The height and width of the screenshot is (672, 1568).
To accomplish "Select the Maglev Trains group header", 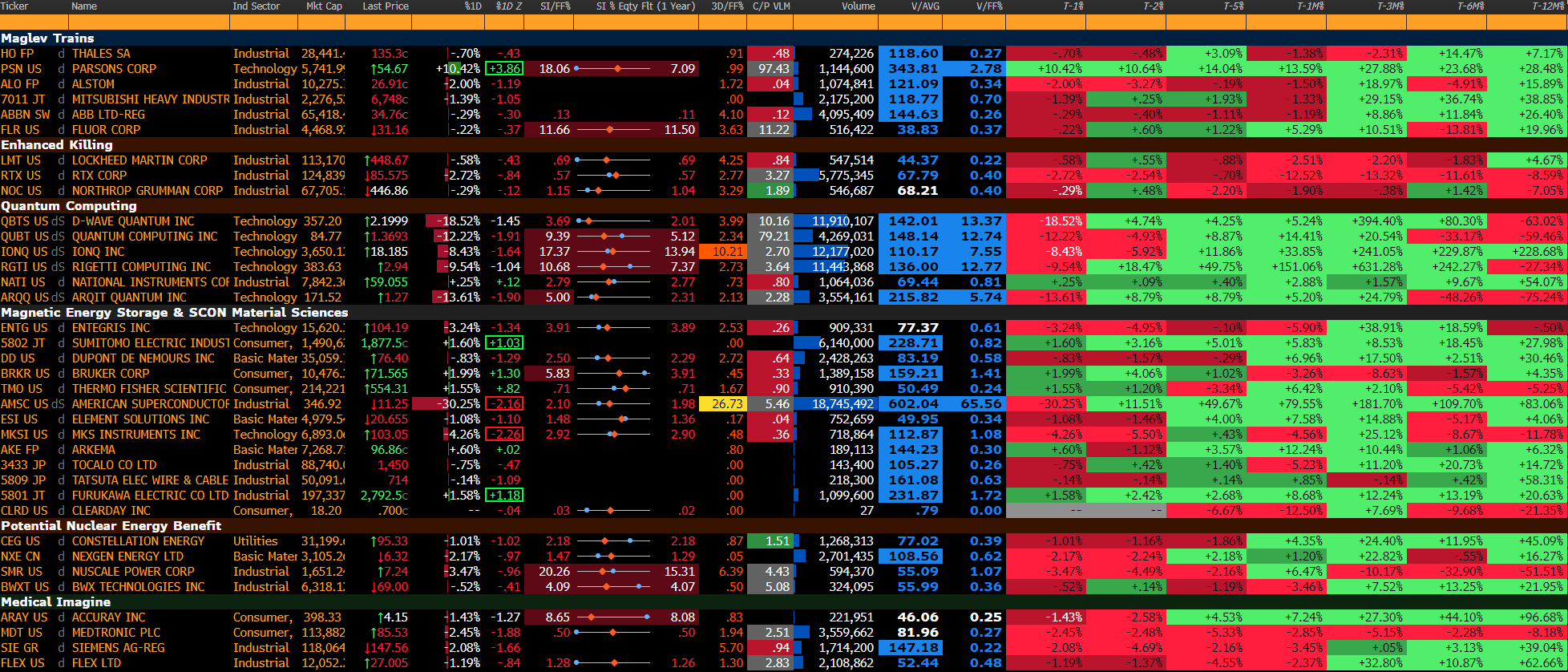I will tap(47, 38).
